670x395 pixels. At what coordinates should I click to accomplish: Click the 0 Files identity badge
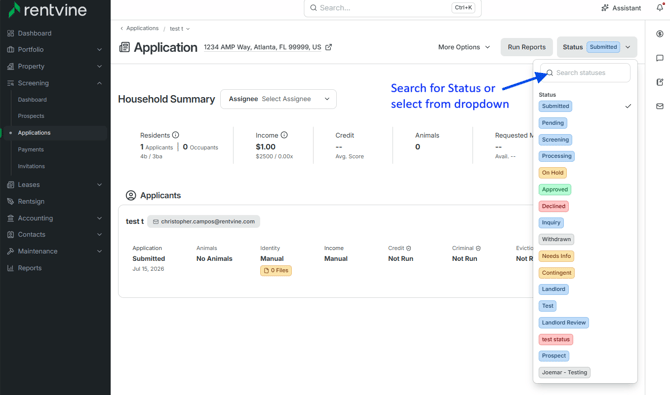coord(276,271)
